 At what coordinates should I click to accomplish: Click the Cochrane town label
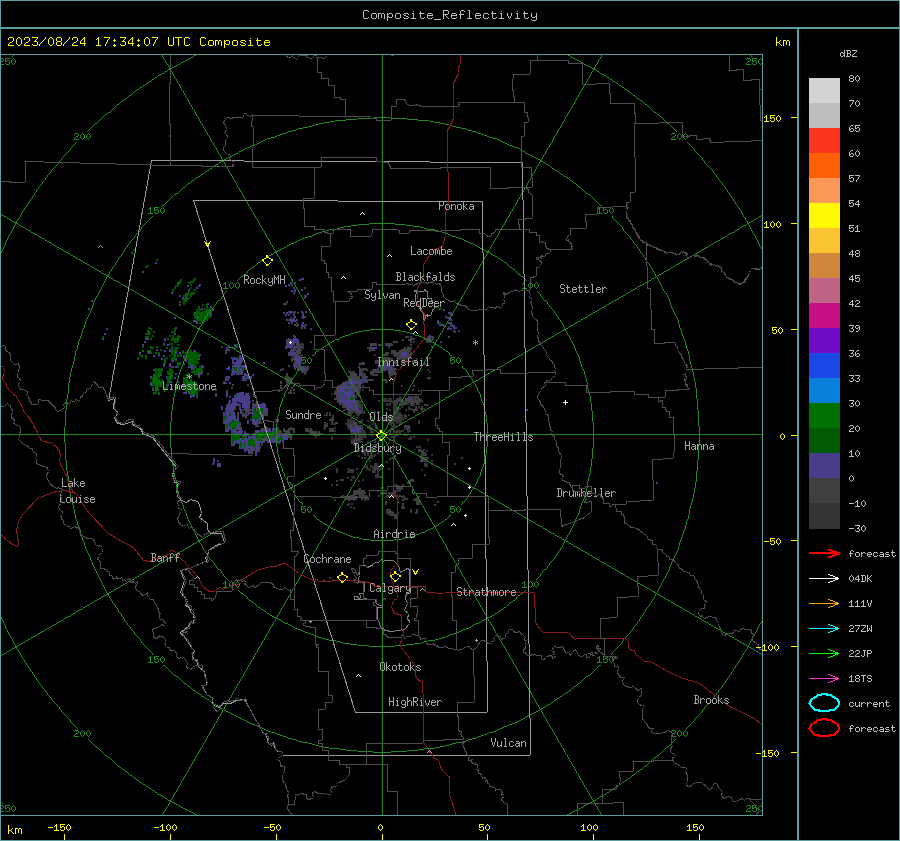[327, 559]
